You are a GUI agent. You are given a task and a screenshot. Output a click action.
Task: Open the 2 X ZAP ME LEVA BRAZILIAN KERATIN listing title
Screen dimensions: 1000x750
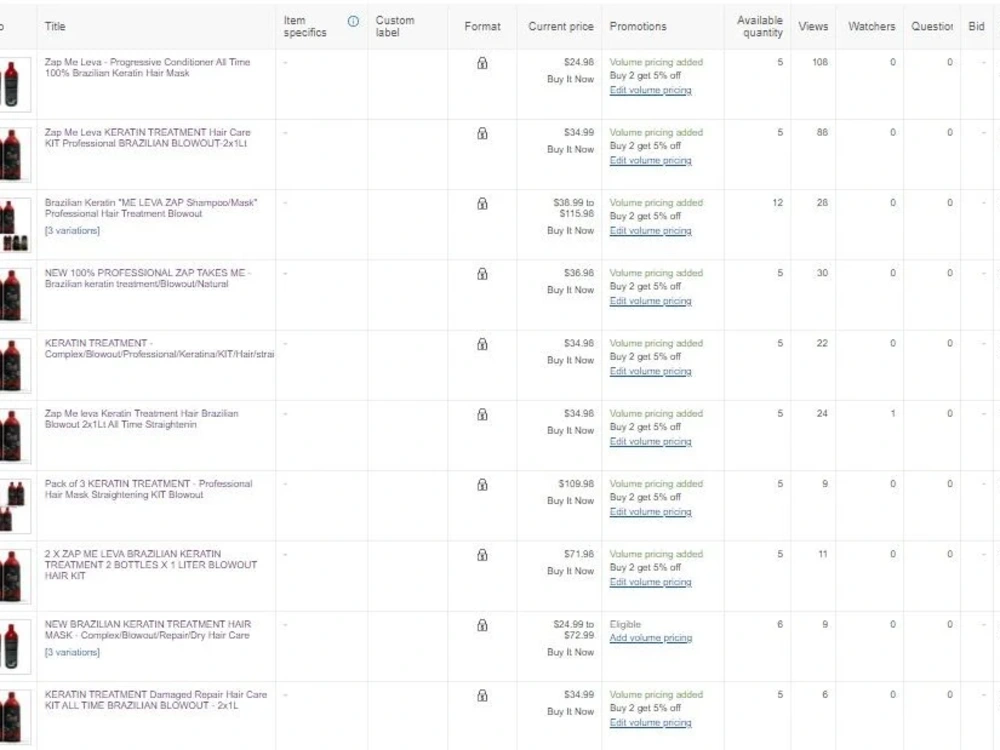(x=151, y=564)
